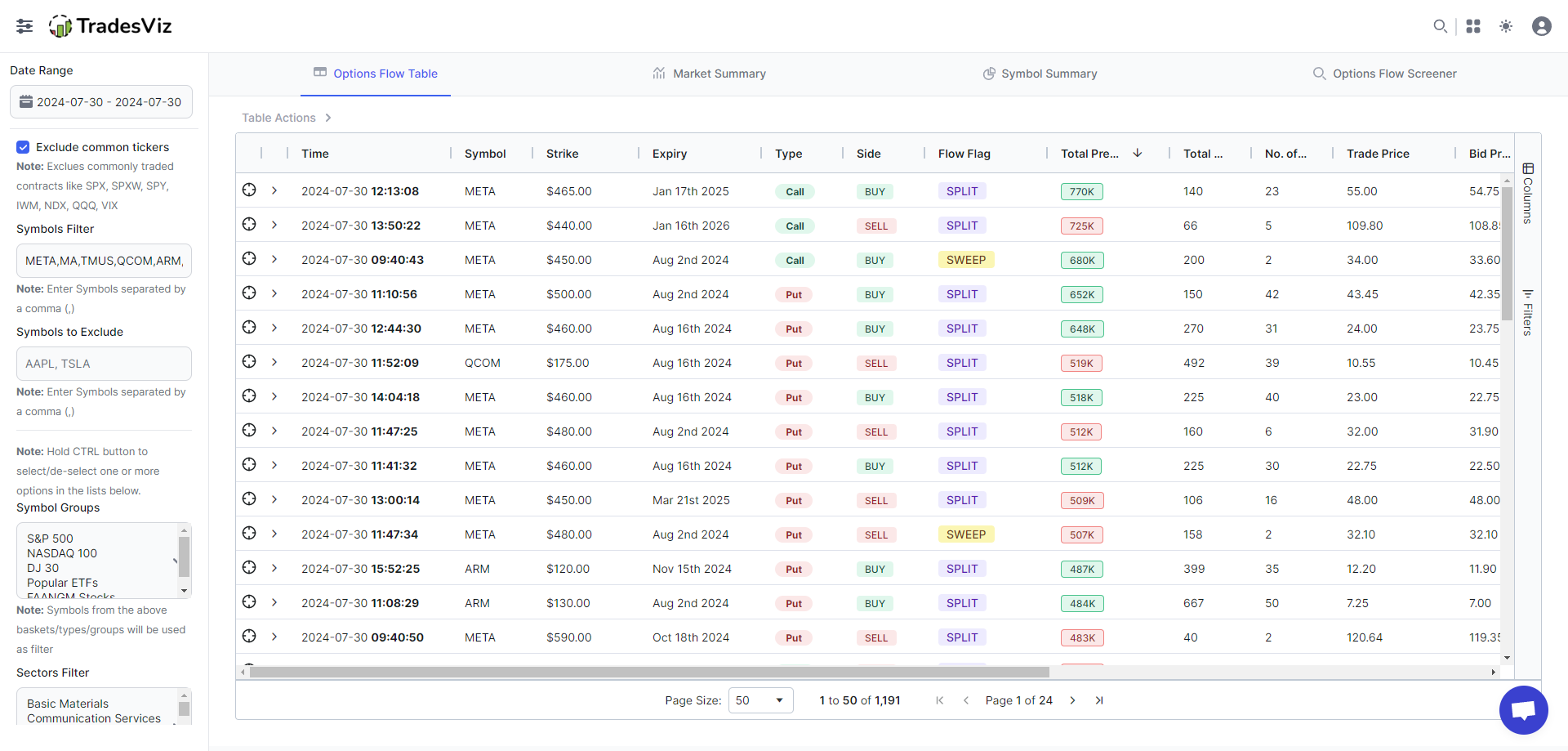This screenshot has height=751, width=1568.
Task: Switch to Market Summary tab
Action: pyautogui.click(x=709, y=74)
